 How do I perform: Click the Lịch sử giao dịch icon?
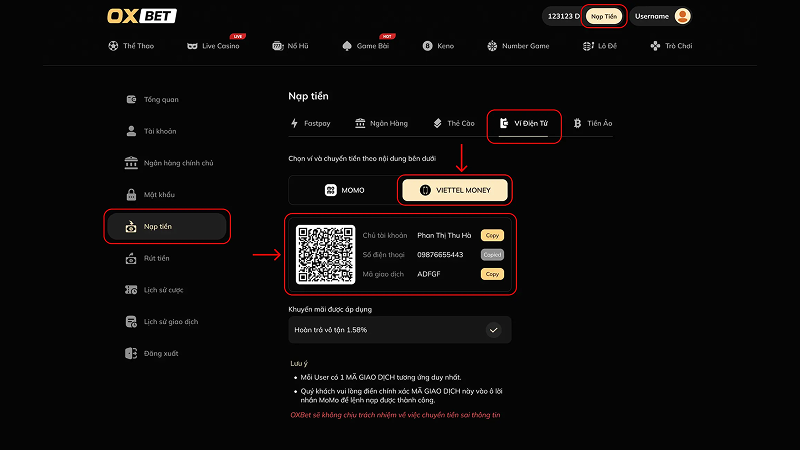(131, 321)
